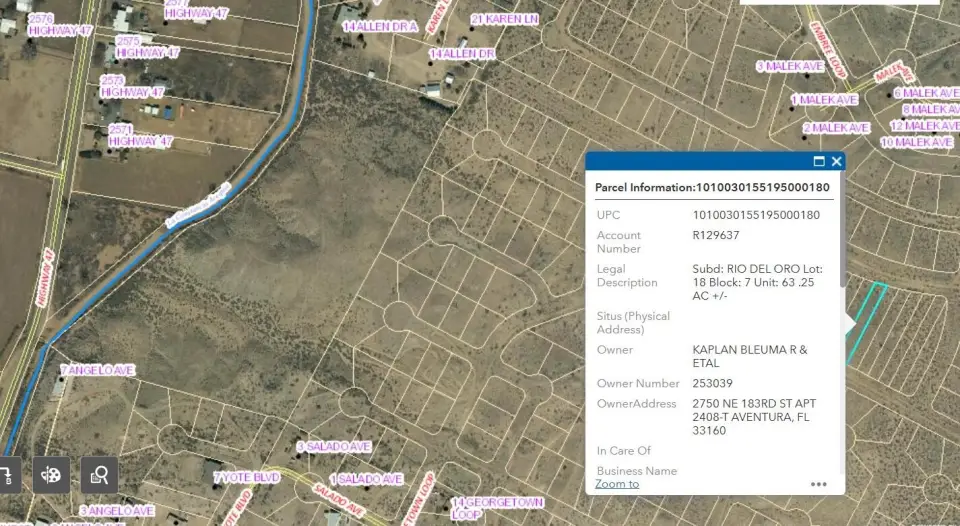Click the Parcel Information popup title
The width and height of the screenshot is (960, 526).
[712, 187]
